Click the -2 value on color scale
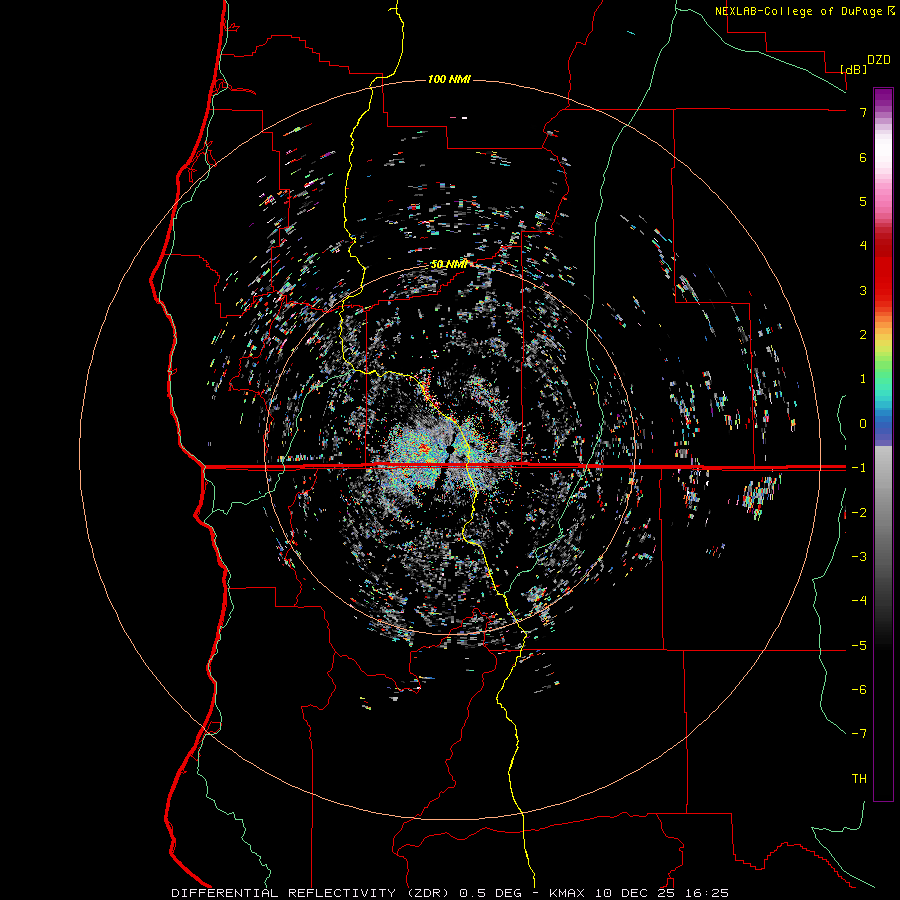The image size is (900, 900). click(x=859, y=513)
